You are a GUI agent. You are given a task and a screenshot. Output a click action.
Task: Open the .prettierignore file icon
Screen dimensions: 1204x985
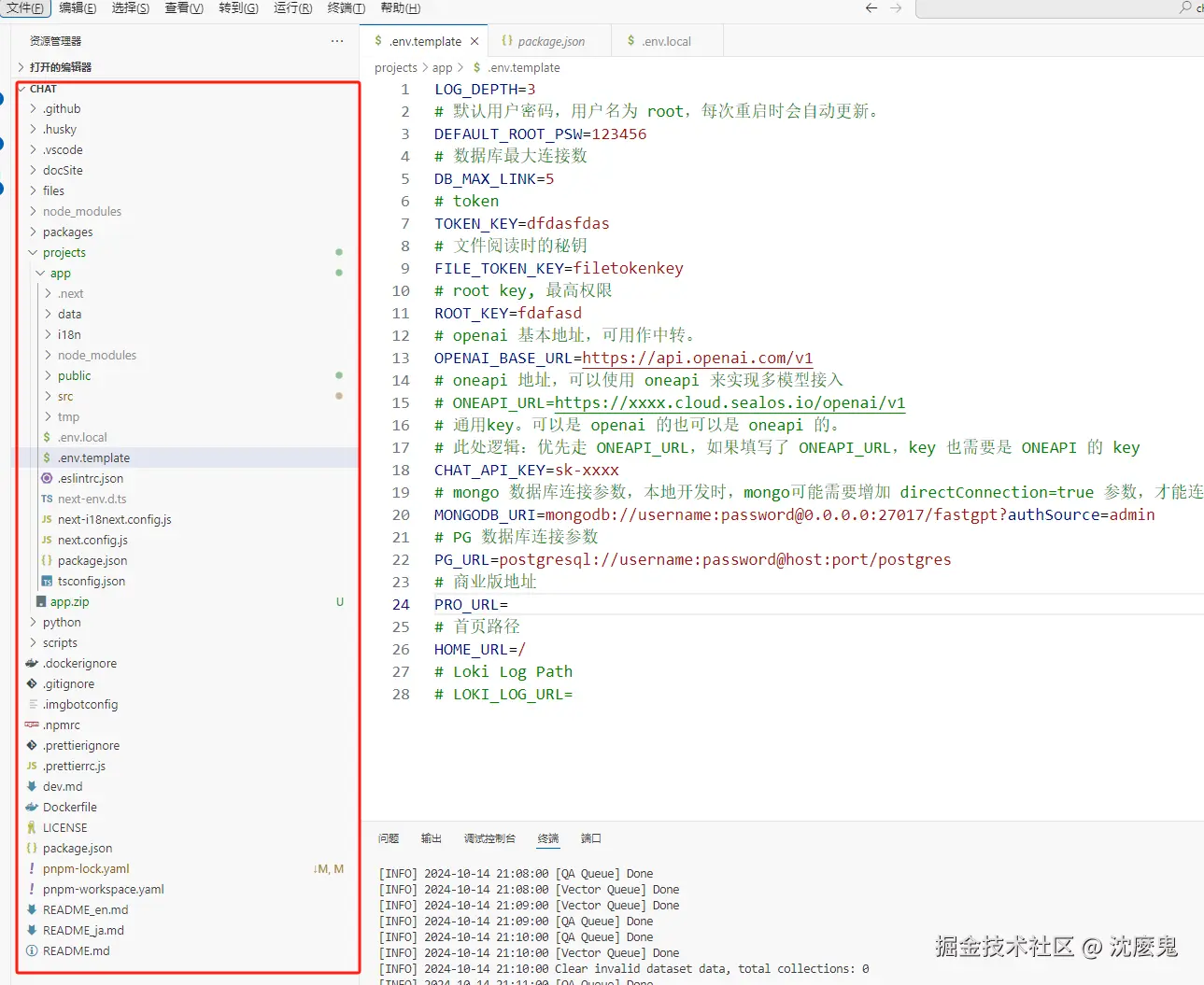pos(32,745)
